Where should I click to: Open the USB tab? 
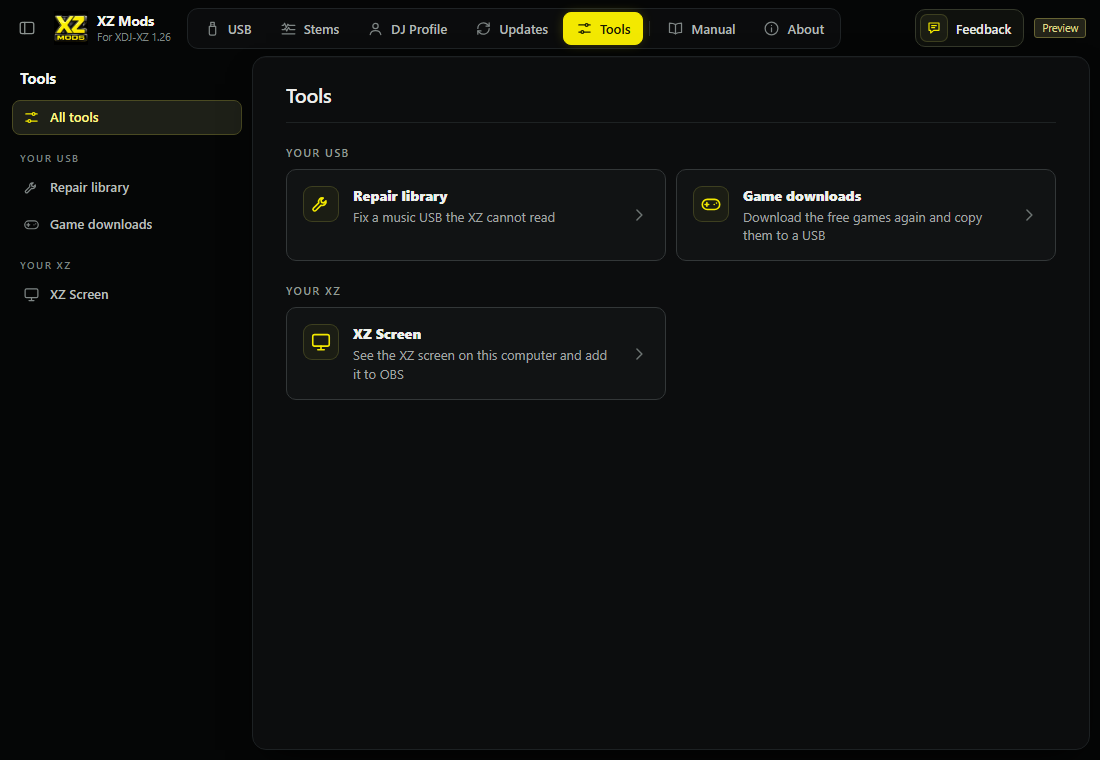coord(229,29)
